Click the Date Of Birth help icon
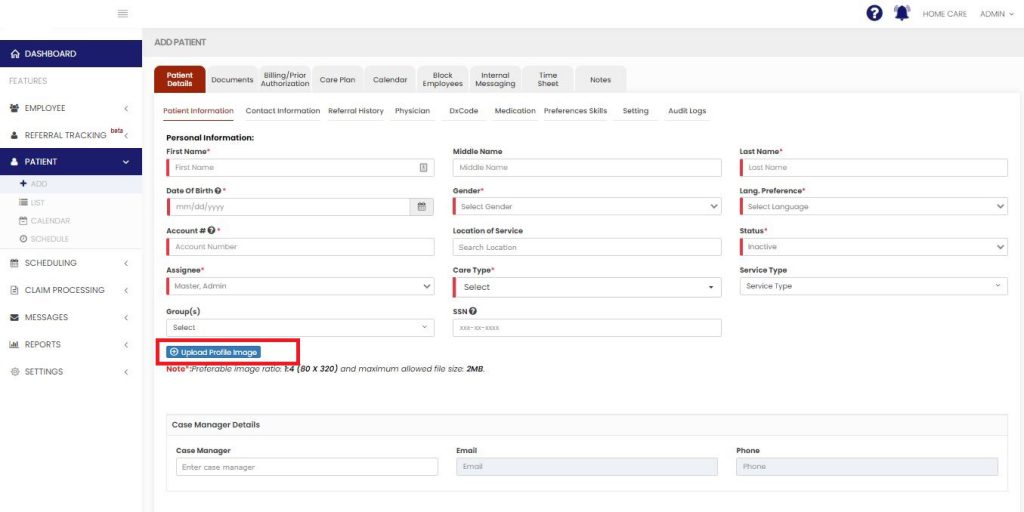1024x512 pixels. coord(218,191)
